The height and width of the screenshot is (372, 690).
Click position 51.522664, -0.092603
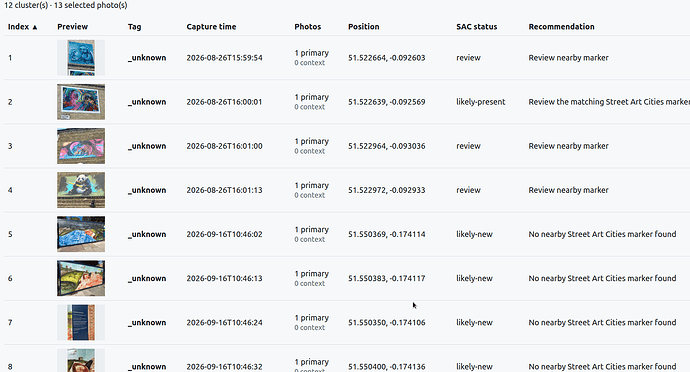(x=387, y=58)
